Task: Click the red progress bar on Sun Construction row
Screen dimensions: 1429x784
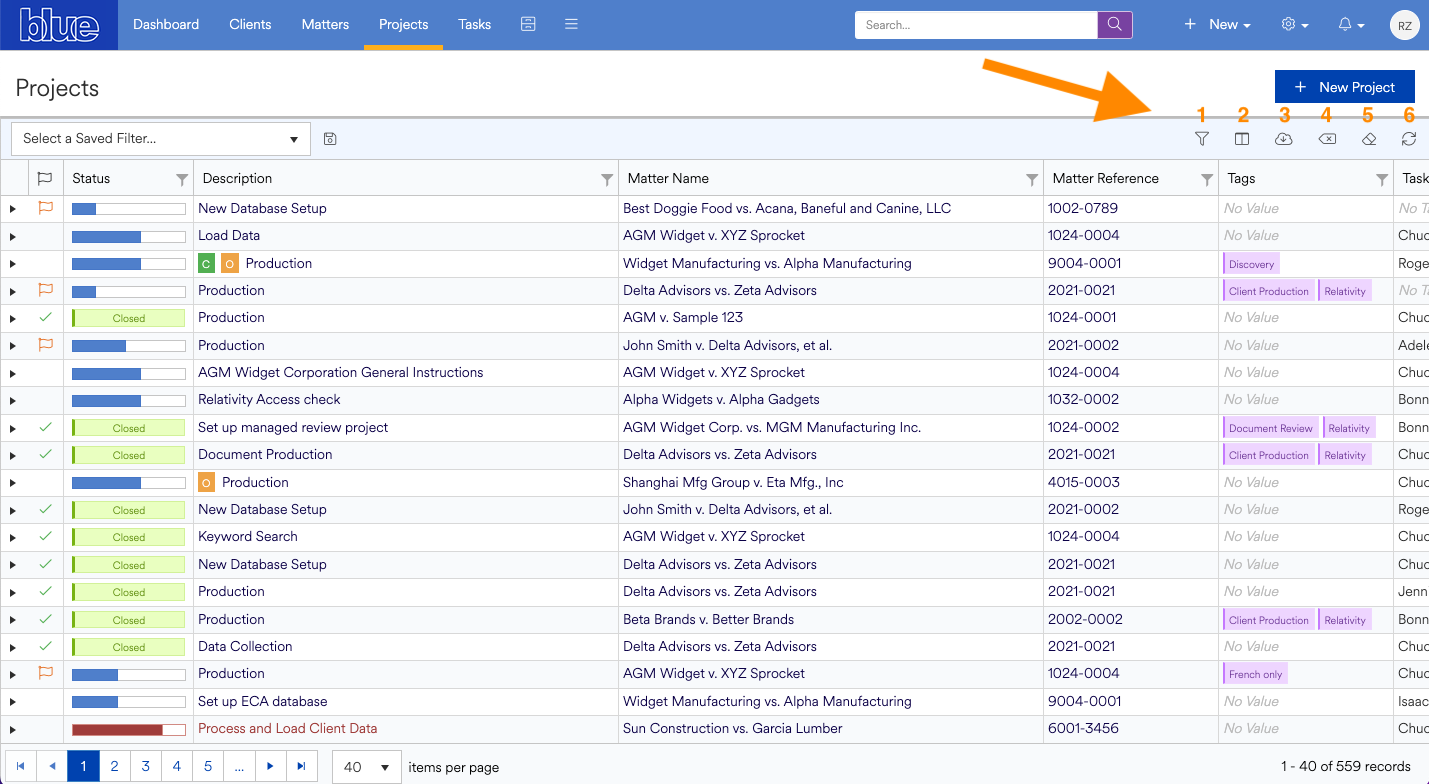Action: [129, 729]
